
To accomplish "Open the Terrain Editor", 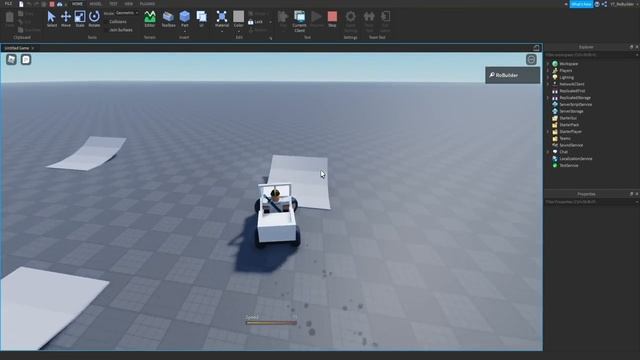I will (150, 19).
